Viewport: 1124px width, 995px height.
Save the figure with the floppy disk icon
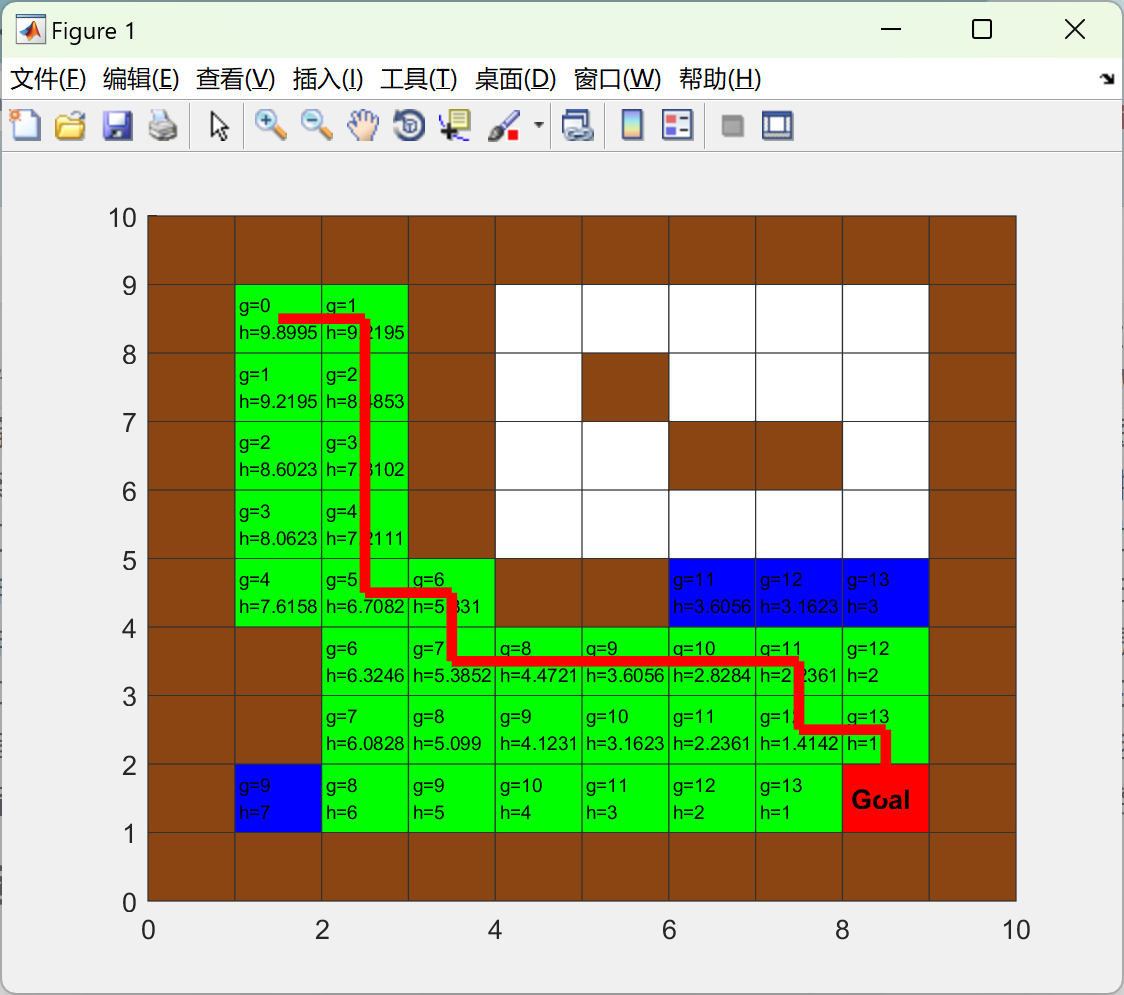pyautogui.click(x=117, y=125)
